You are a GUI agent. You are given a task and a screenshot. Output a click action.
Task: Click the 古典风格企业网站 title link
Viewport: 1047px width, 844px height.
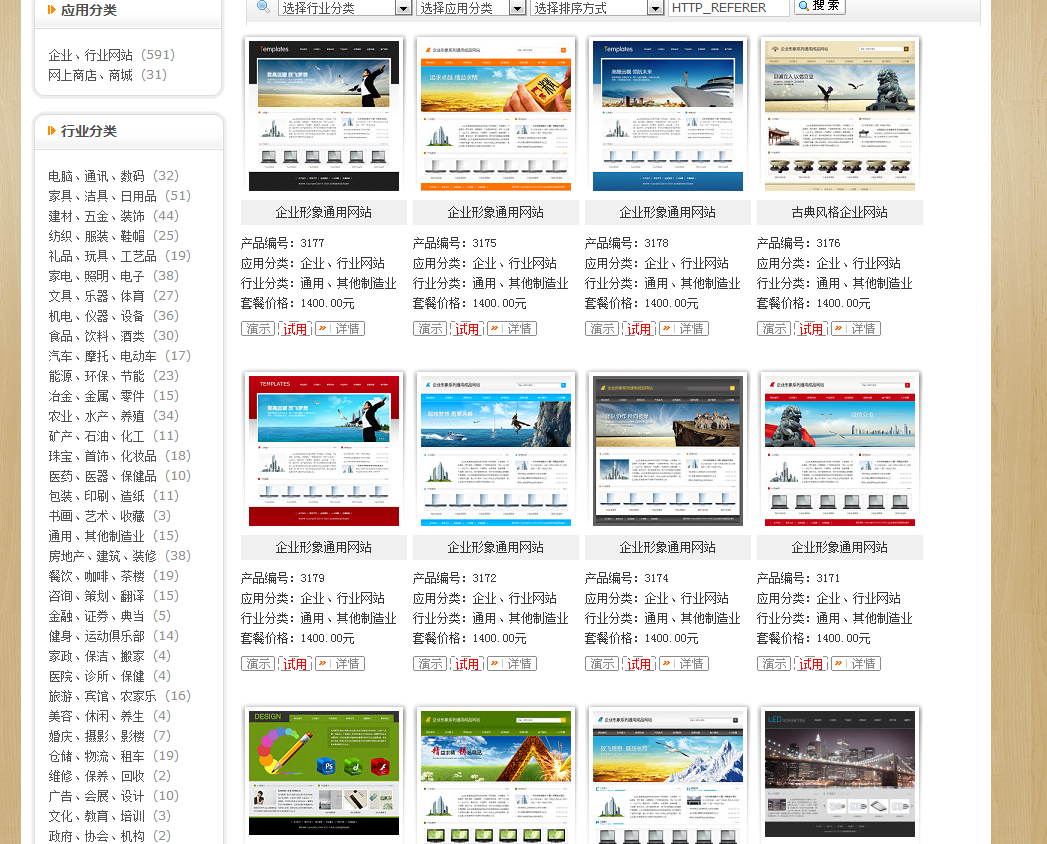click(x=839, y=213)
